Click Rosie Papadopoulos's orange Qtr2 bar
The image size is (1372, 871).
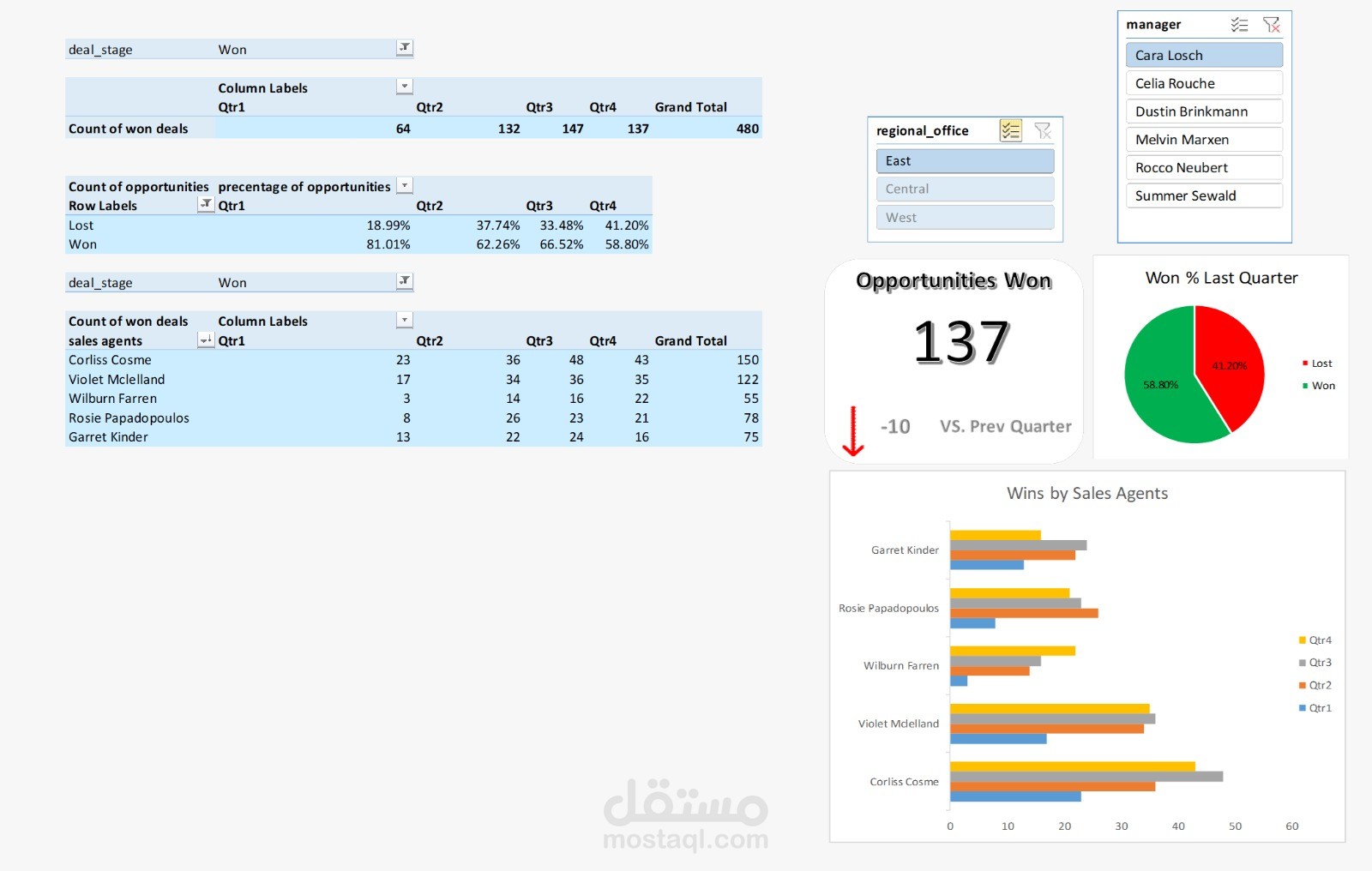tap(1024, 613)
